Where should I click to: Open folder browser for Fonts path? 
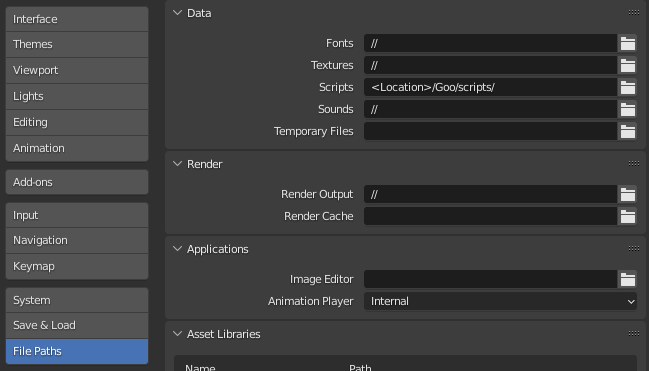coord(627,43)
